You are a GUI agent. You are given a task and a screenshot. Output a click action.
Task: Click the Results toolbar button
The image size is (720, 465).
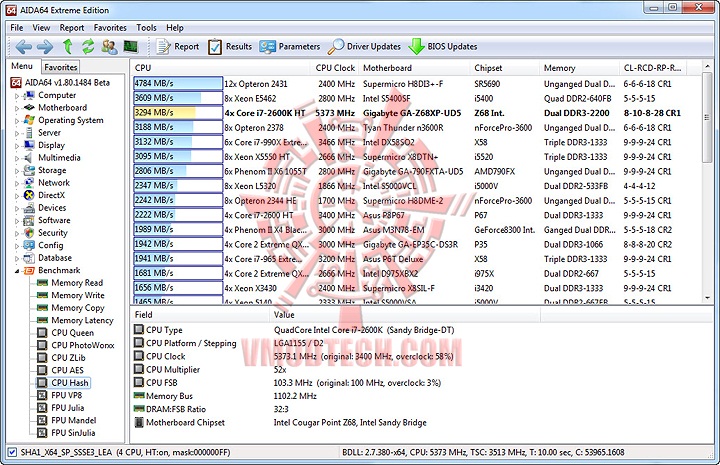tap(230, 46)
